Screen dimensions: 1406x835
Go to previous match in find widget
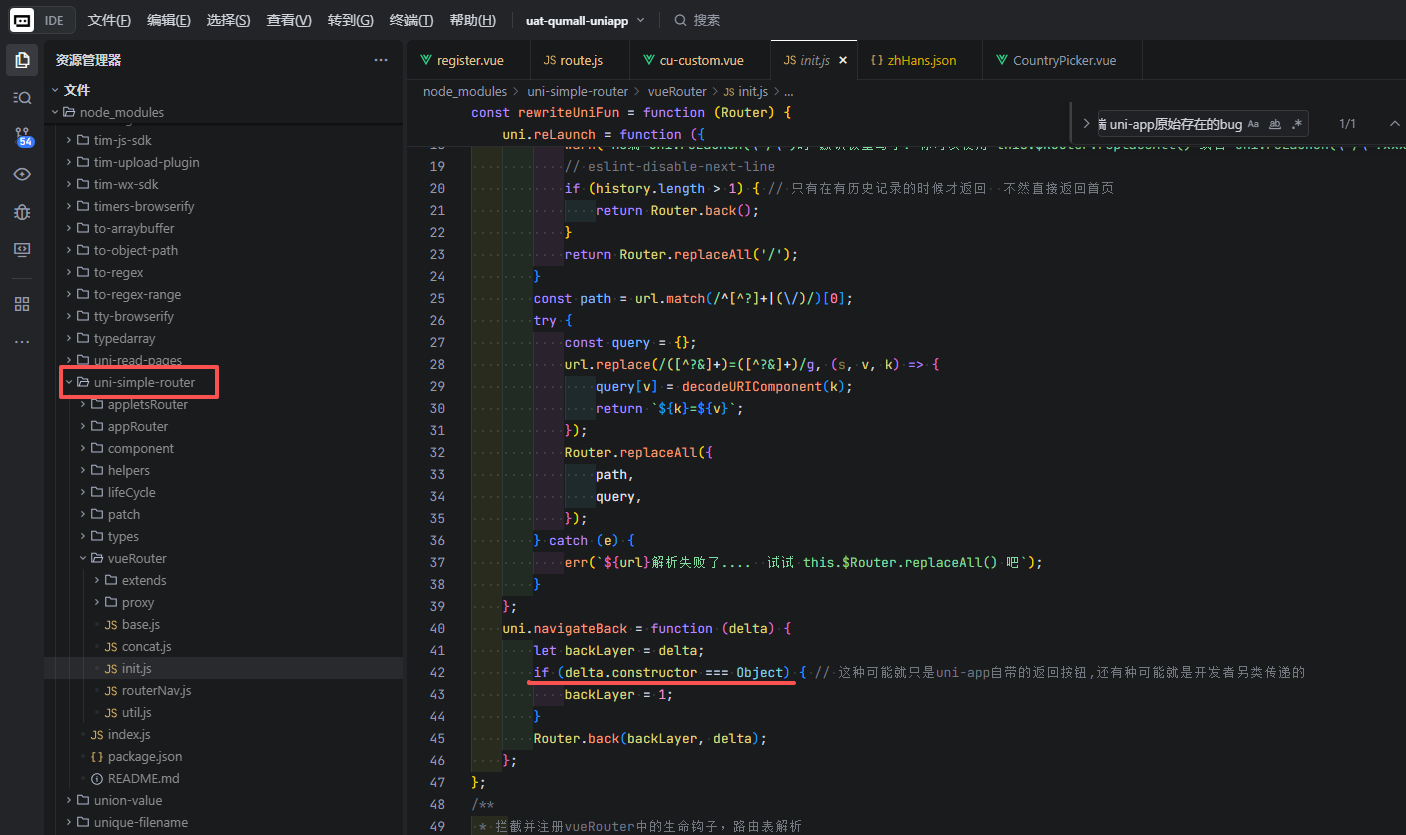pyautogui.click(x=1394, y=124)
